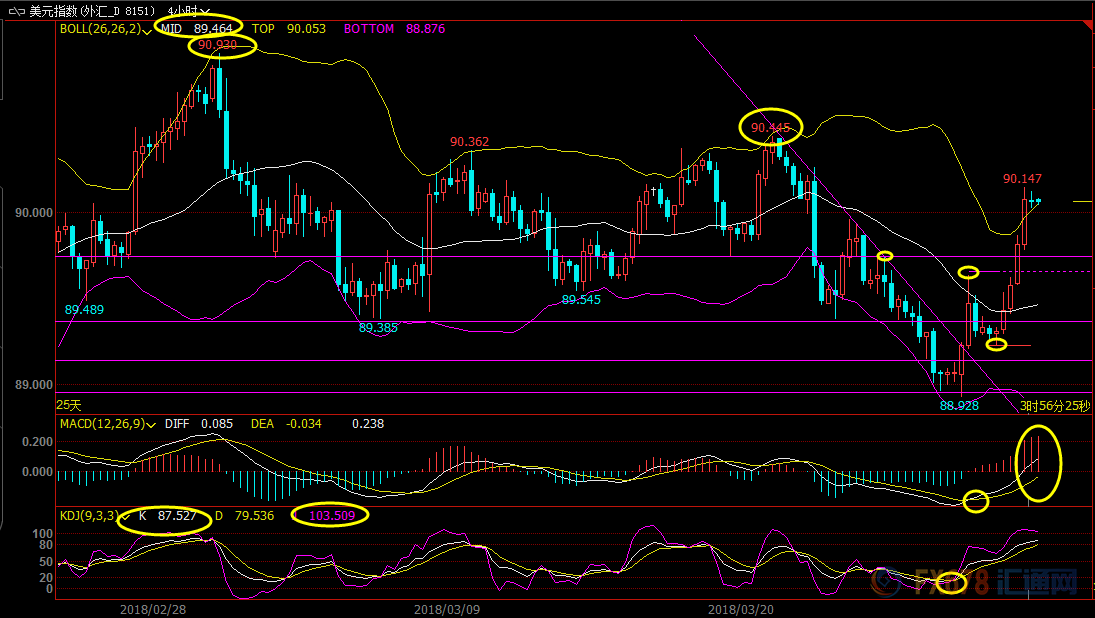Click the 25天 range label

pyautogui.click(x=69, y=405)
